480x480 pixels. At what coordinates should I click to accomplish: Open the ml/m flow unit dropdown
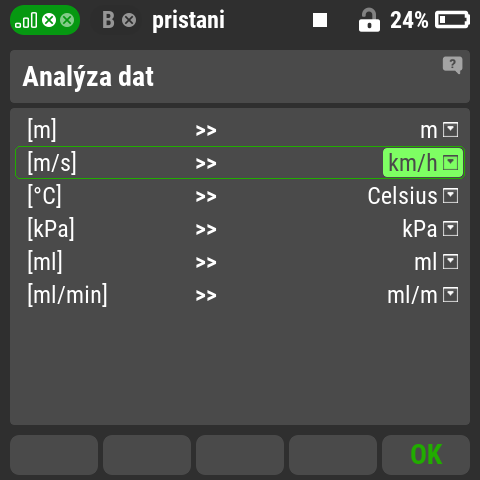point(423,295)
